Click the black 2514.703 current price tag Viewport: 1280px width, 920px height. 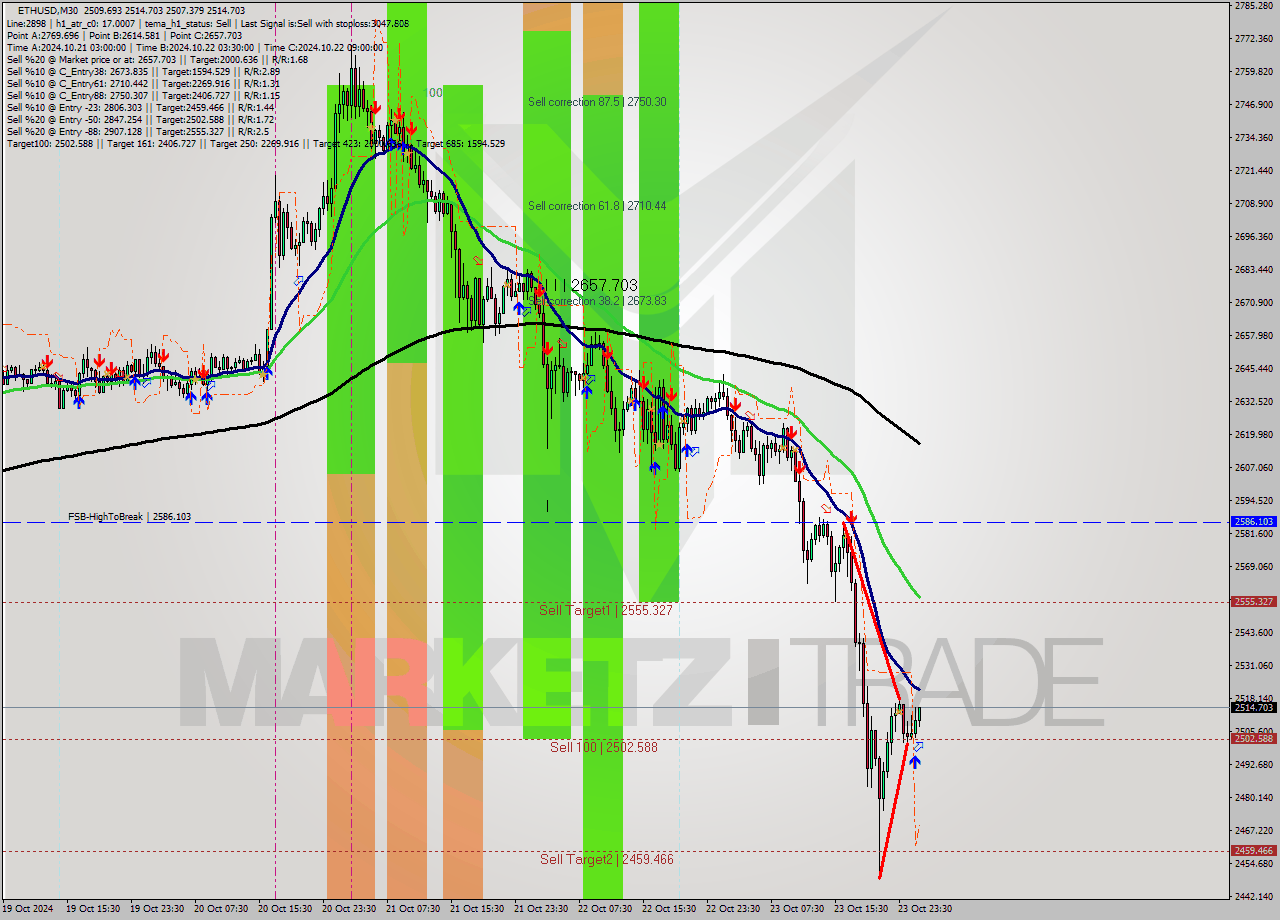[1254, 708]
